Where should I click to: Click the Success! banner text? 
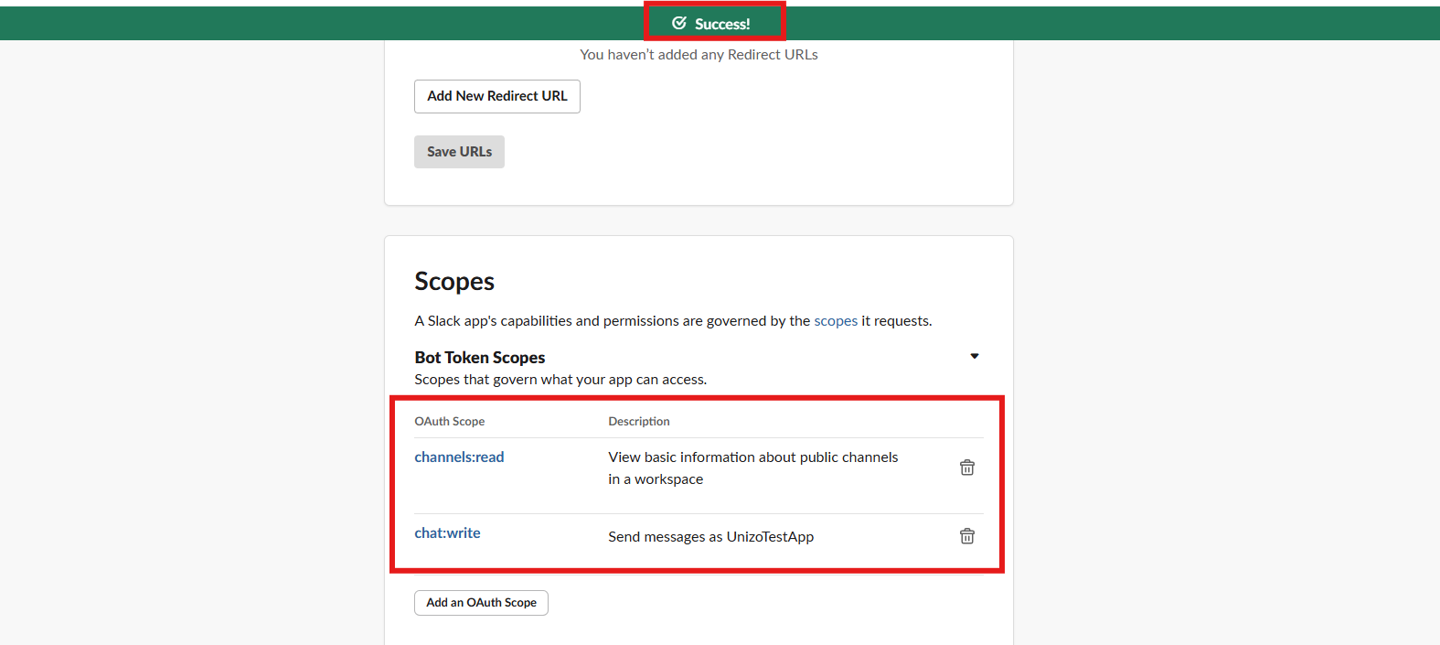(x=722, y=24)
